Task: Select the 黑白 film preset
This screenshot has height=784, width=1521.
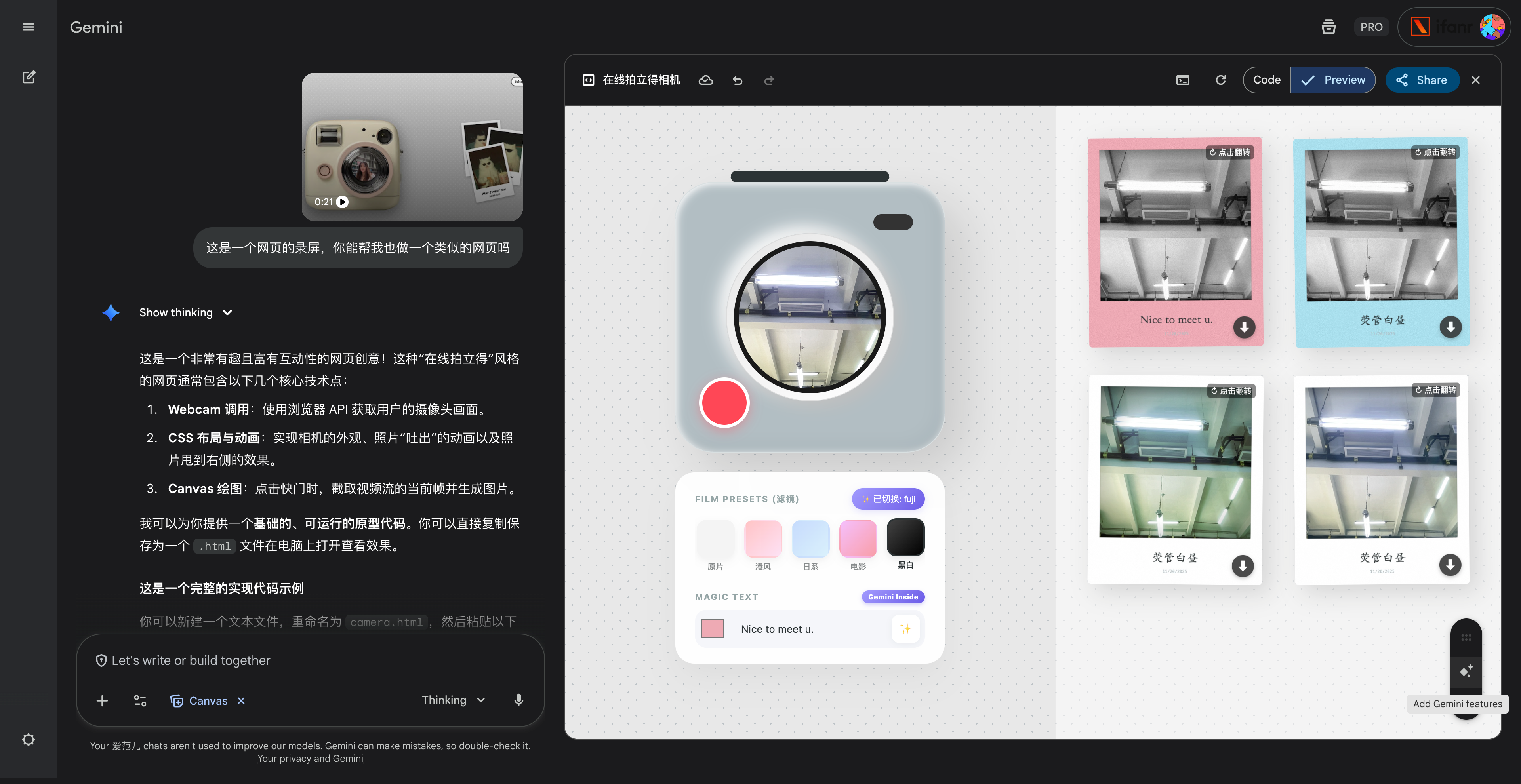Action: (905, 538)
